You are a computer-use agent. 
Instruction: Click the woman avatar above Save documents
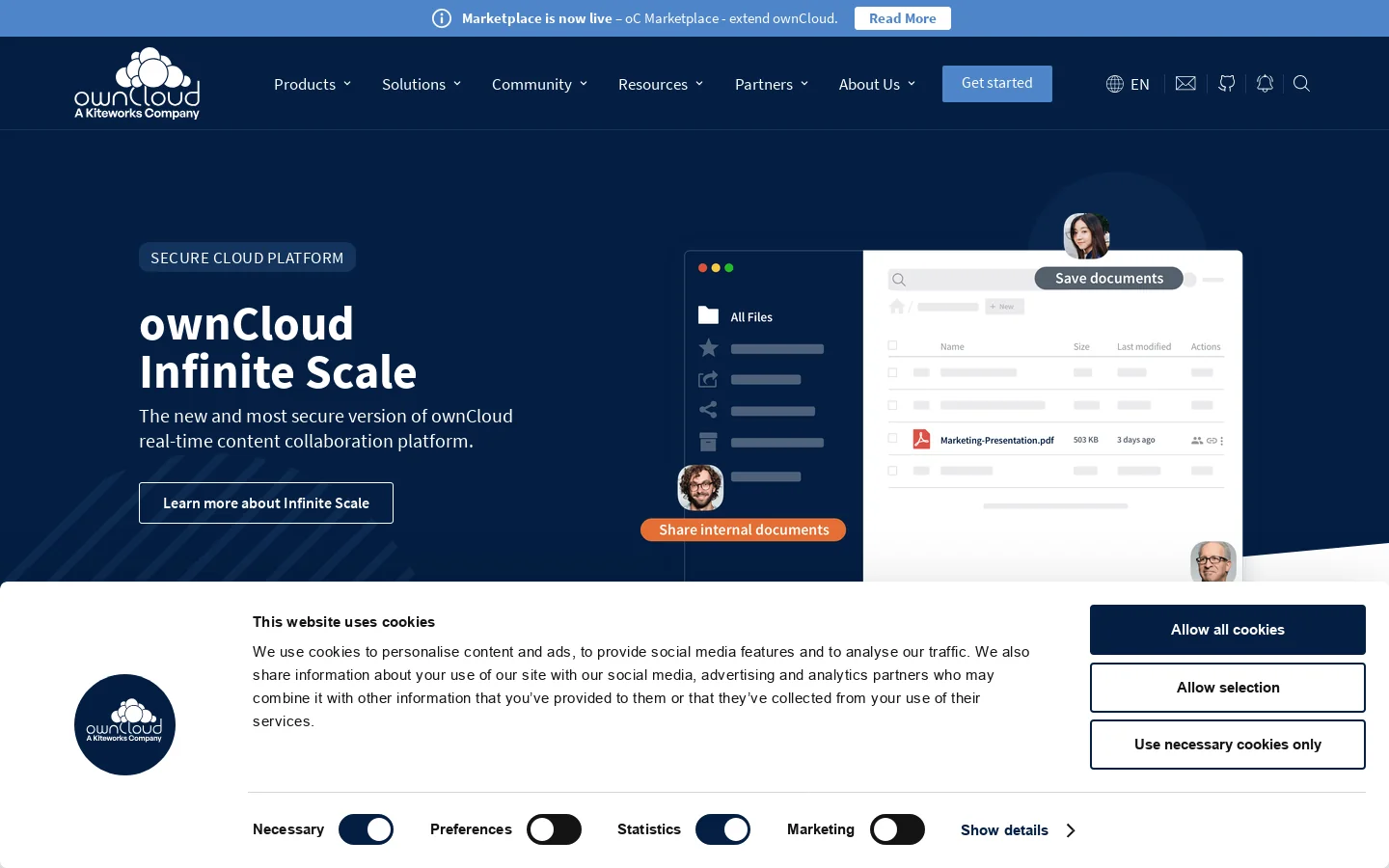(x=1087, y=236)
